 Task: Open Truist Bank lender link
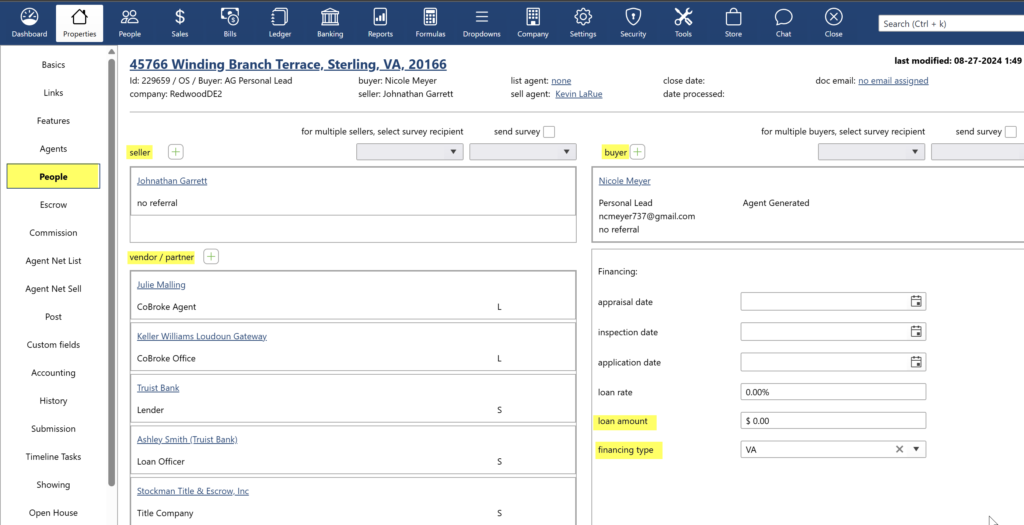click(158, 388)
